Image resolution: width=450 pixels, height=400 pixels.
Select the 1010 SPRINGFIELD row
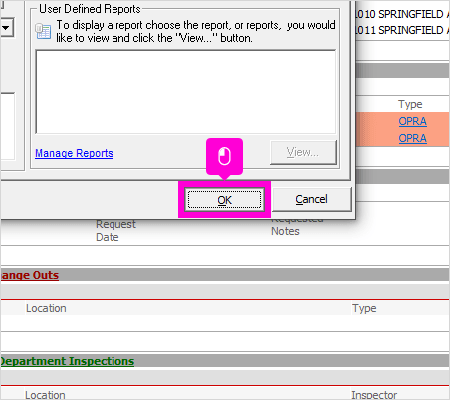click(x=402, y=14)
